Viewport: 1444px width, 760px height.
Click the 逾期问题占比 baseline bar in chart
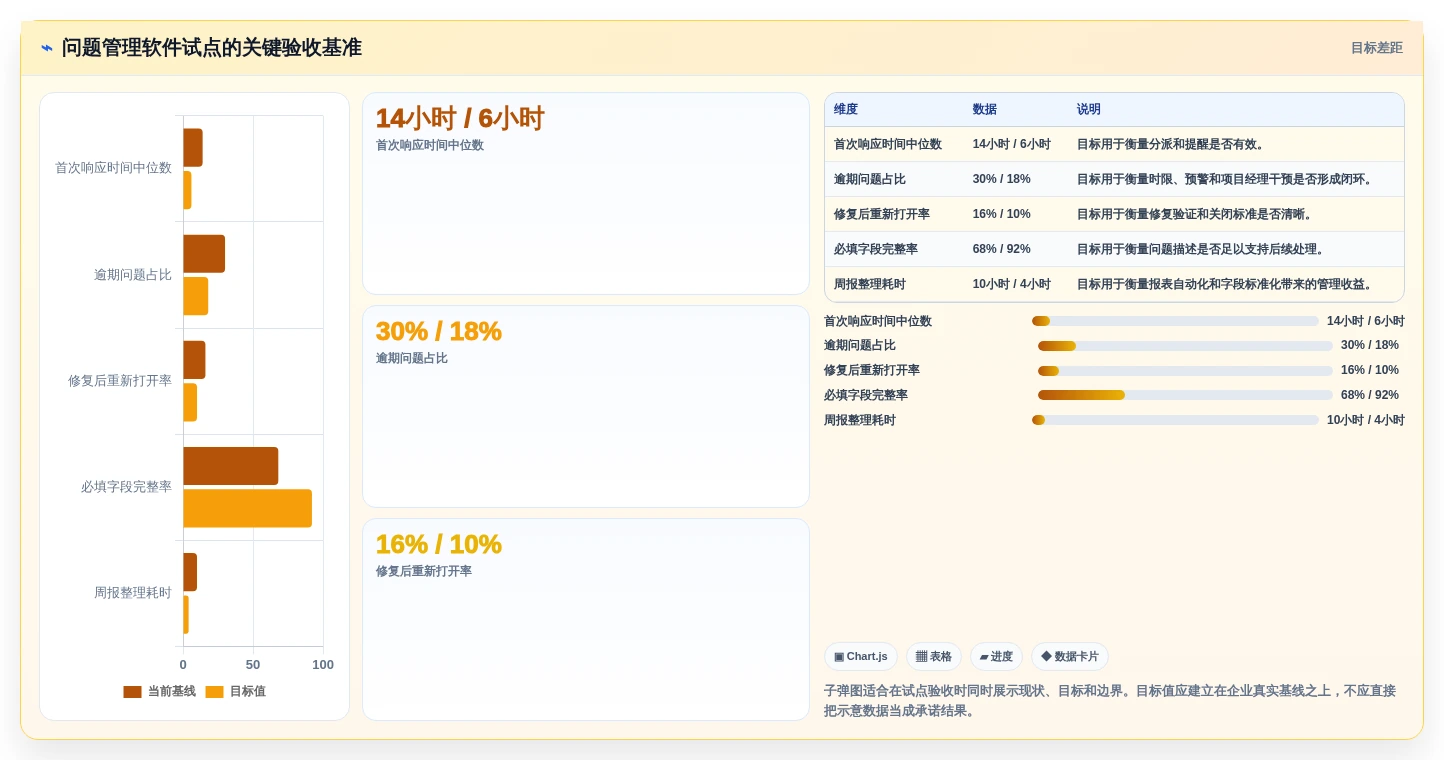tap(204, 254)
